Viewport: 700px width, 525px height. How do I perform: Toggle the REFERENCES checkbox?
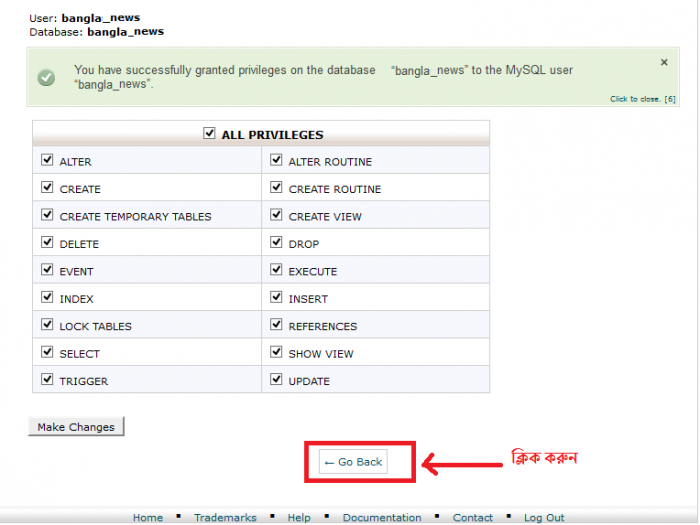(276, 324)
